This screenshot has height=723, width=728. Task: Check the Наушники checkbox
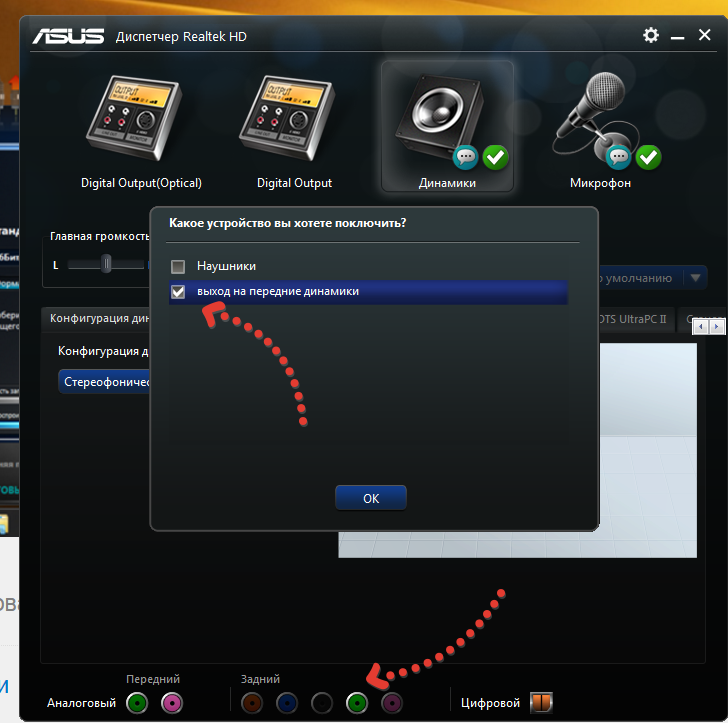click(x=178, y=267)
